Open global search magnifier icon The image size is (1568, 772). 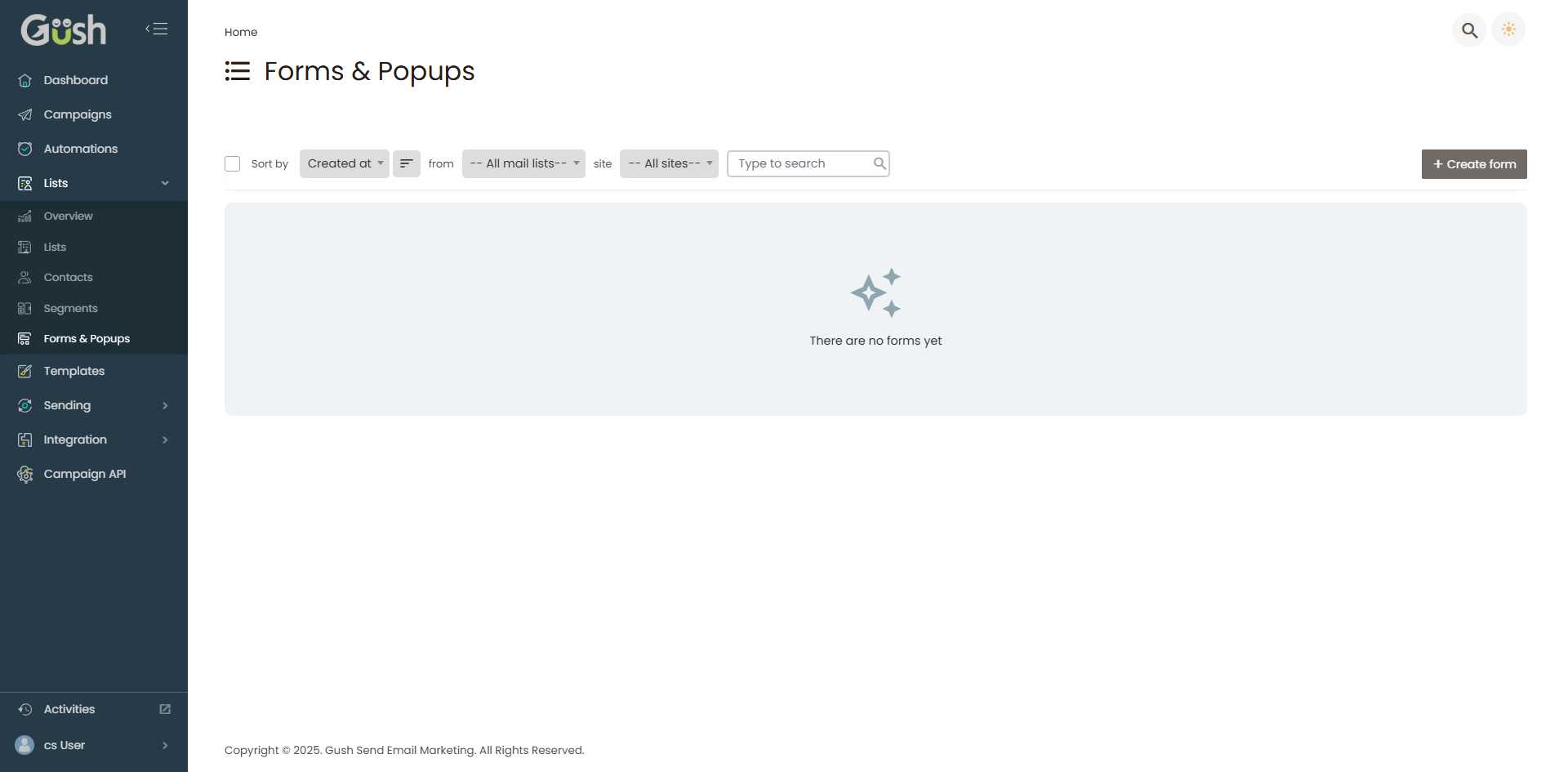tap(1469, 30)
